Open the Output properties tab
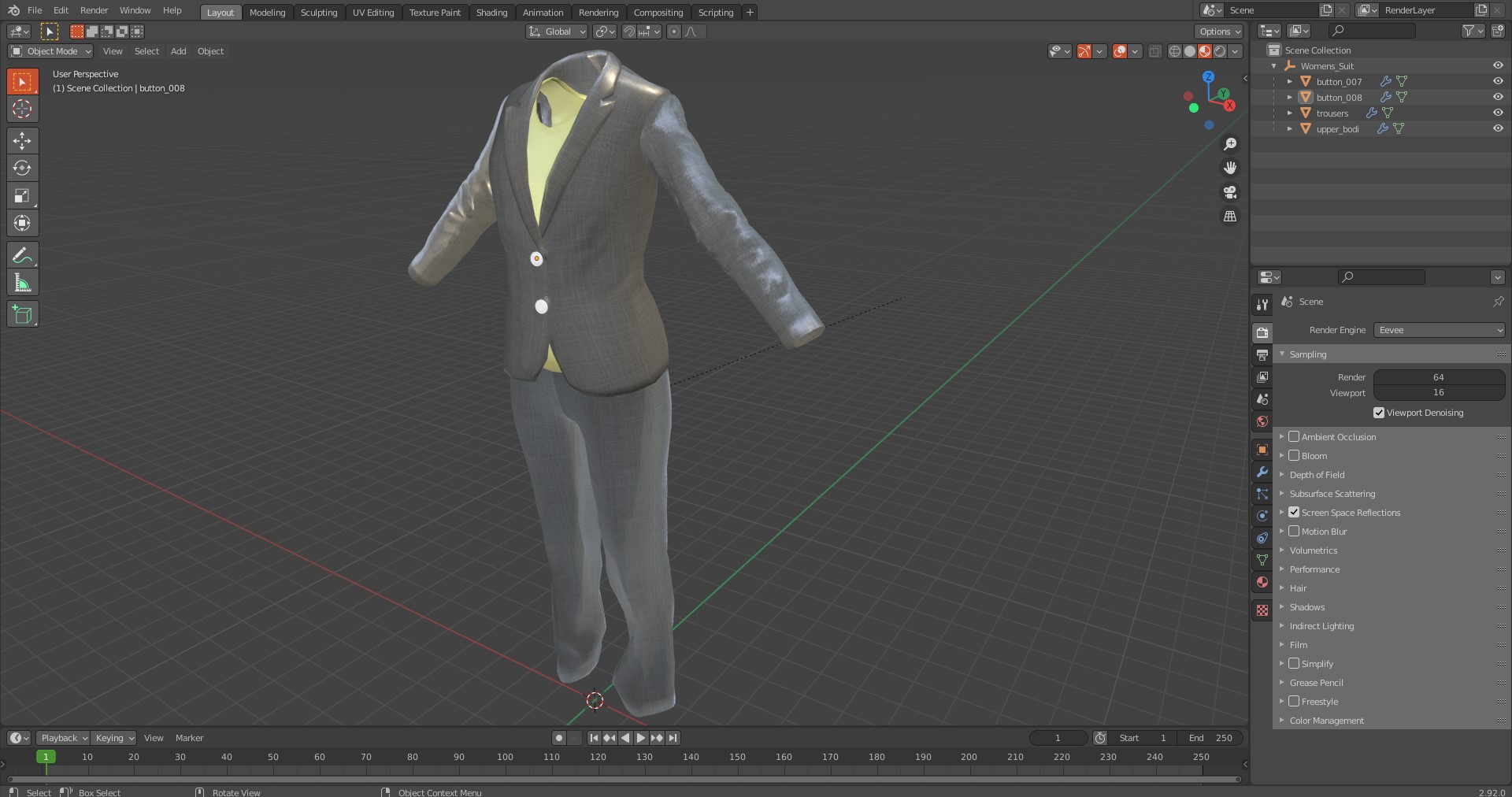Screen dimensions: 1512x797 [1262, 355]
